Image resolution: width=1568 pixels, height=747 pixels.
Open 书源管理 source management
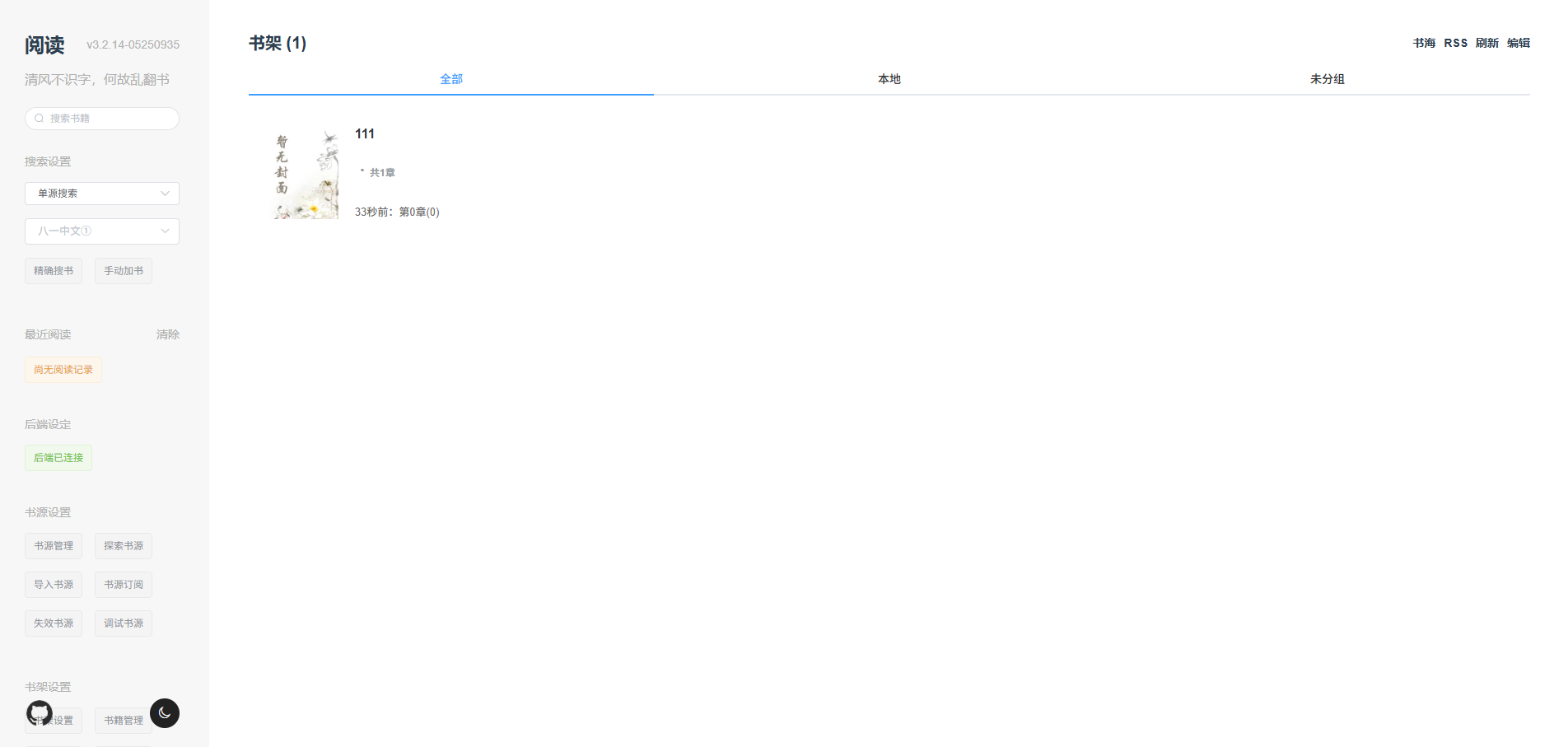point(54,546)
